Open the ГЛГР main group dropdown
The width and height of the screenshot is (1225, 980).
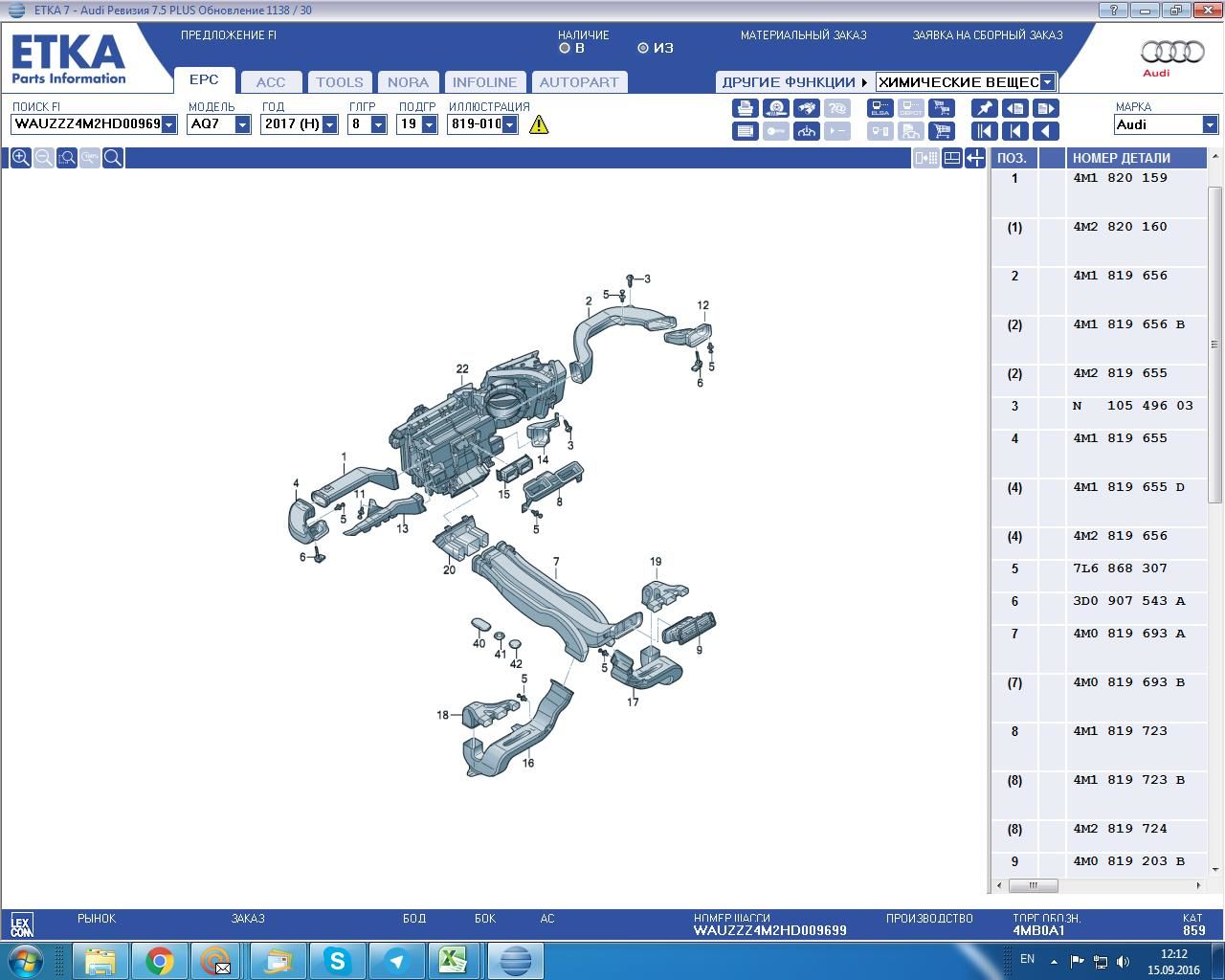click(x=378, y=124)
